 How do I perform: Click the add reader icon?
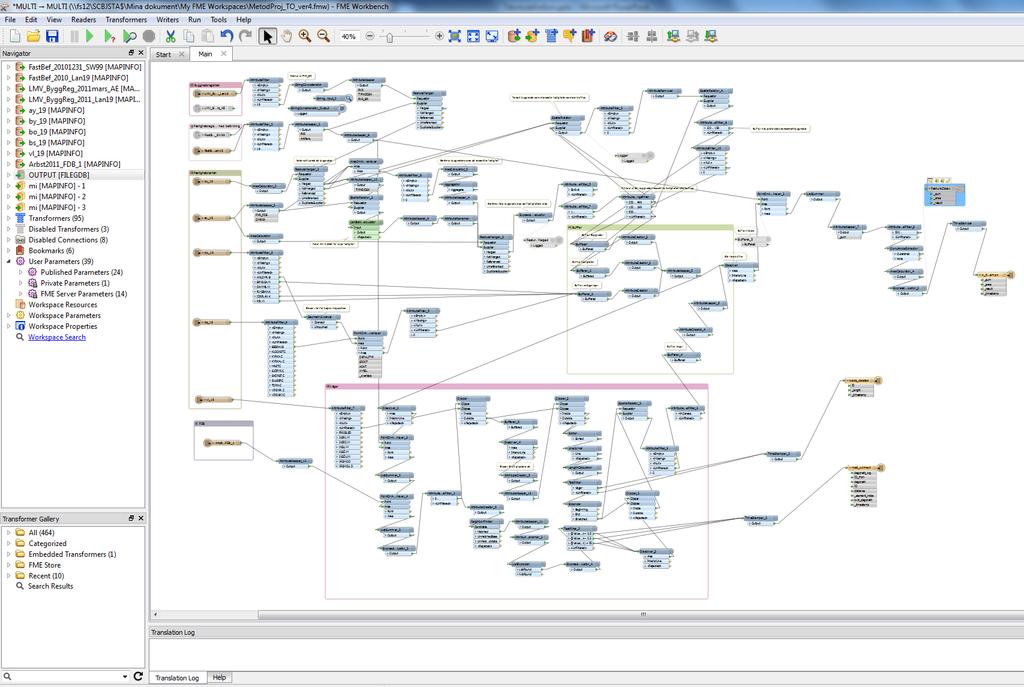tap(514, 36)
